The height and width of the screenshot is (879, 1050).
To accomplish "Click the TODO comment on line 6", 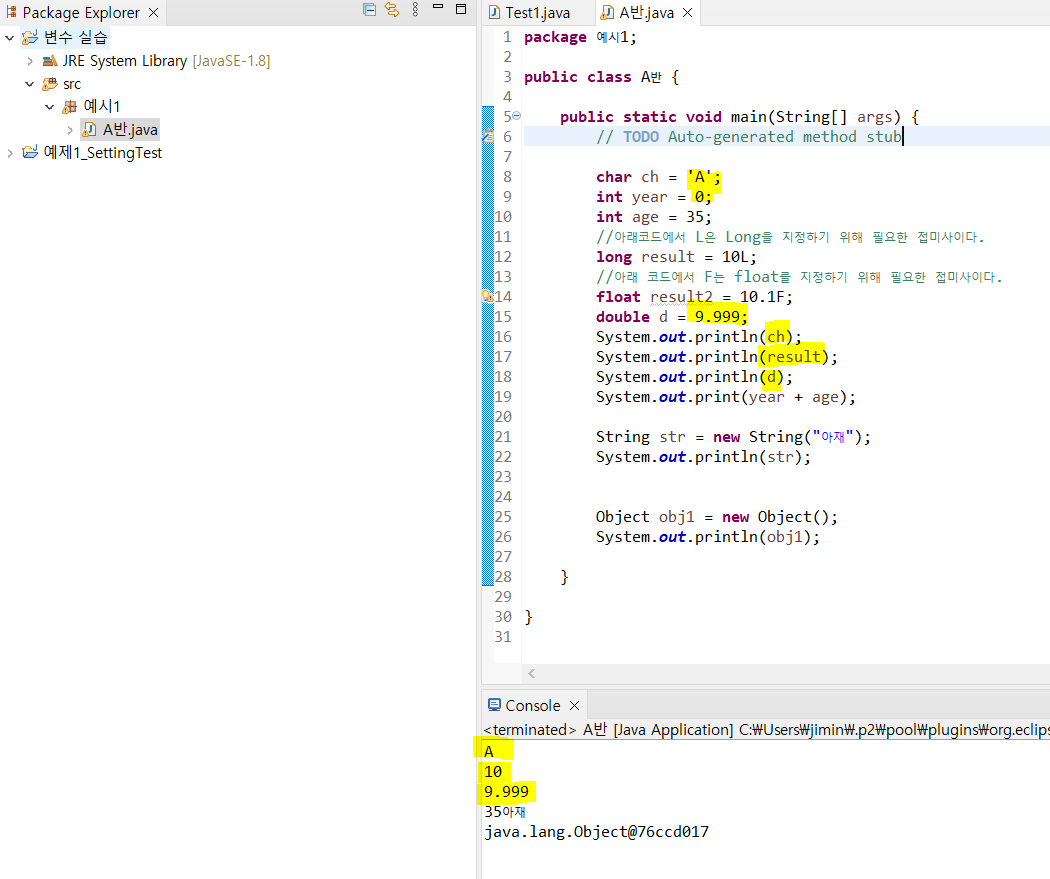I will pyautogui.click(x=749, y=137).
